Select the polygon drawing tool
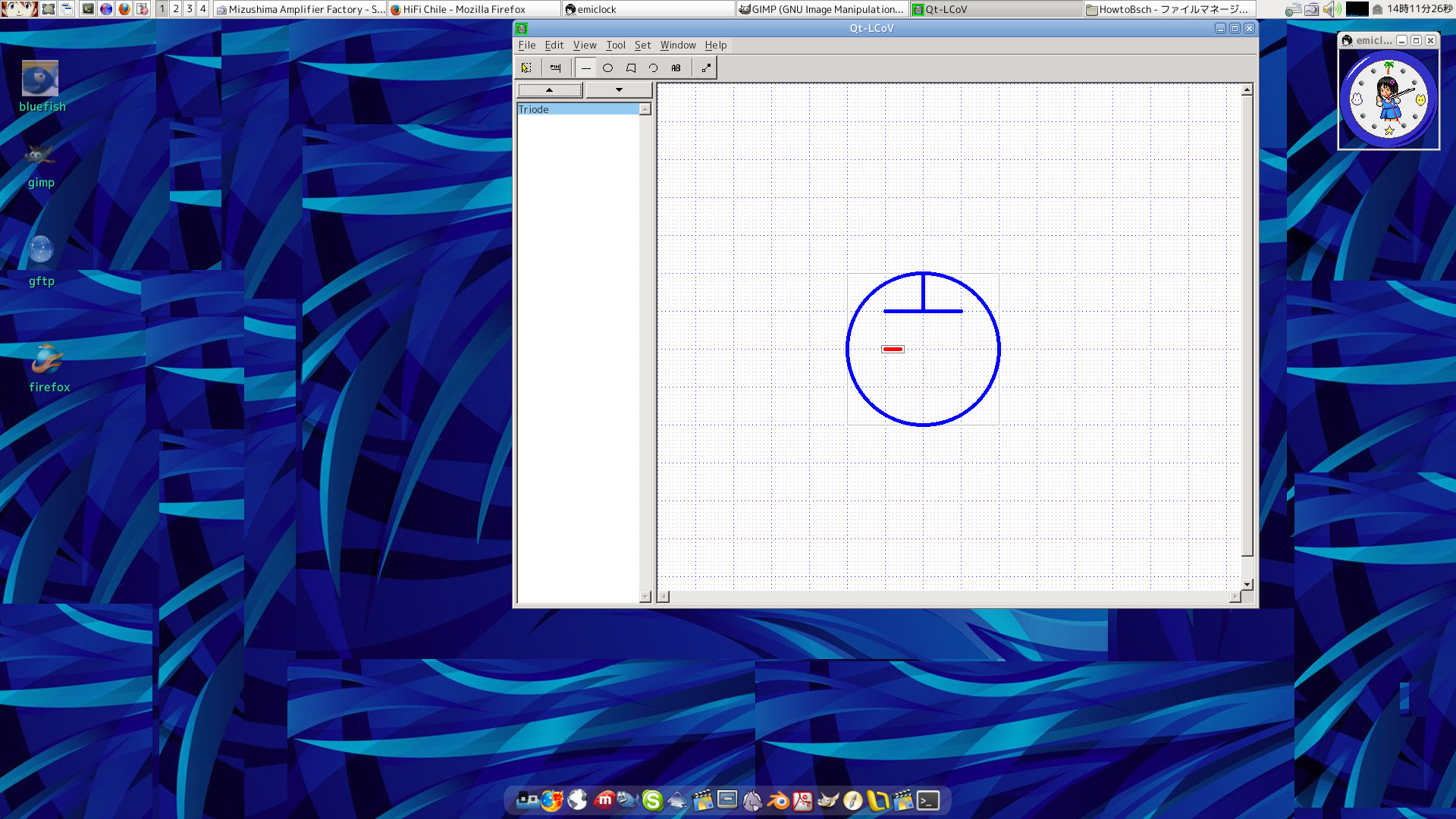The width and height of the screenshot is (1456, 819). 630,68
